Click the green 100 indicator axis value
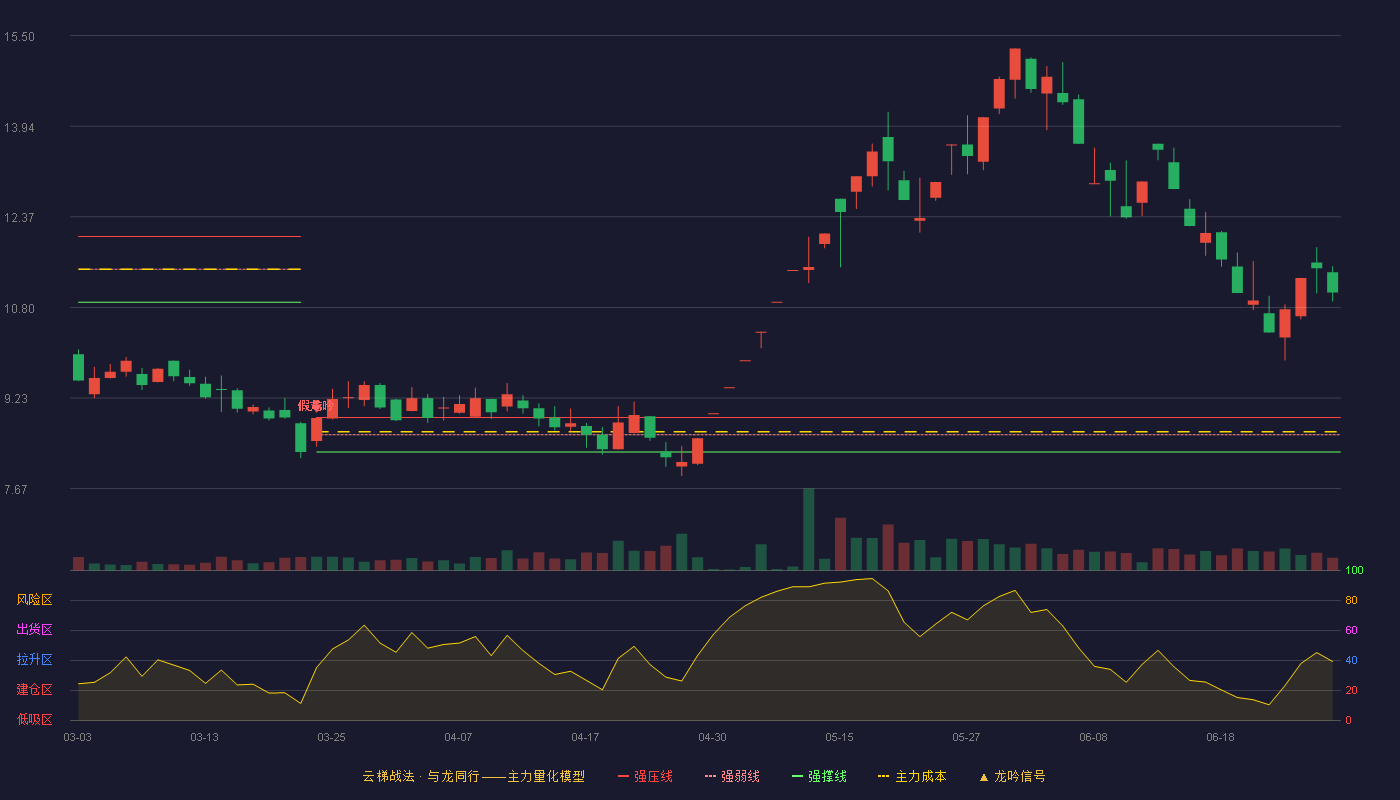This screenshot has height=800, width=1400. (x=1354, y=571)
